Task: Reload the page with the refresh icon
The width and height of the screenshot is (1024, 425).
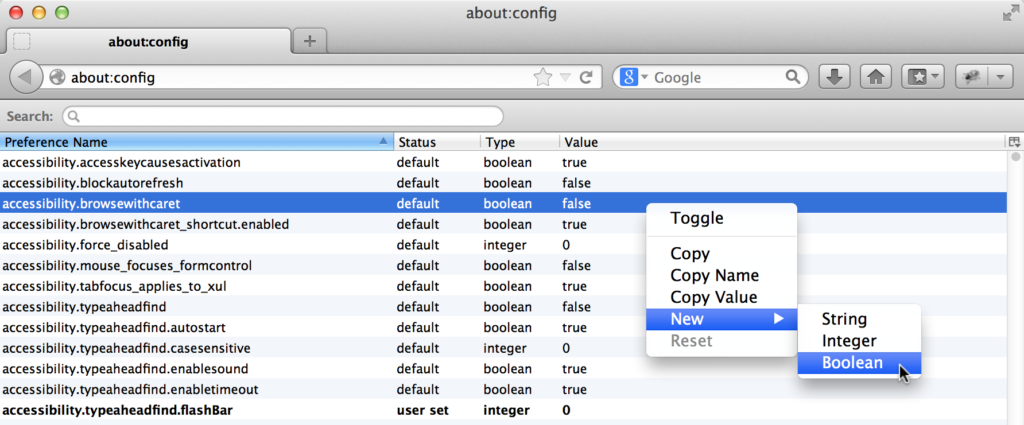Action: [586, 78]
